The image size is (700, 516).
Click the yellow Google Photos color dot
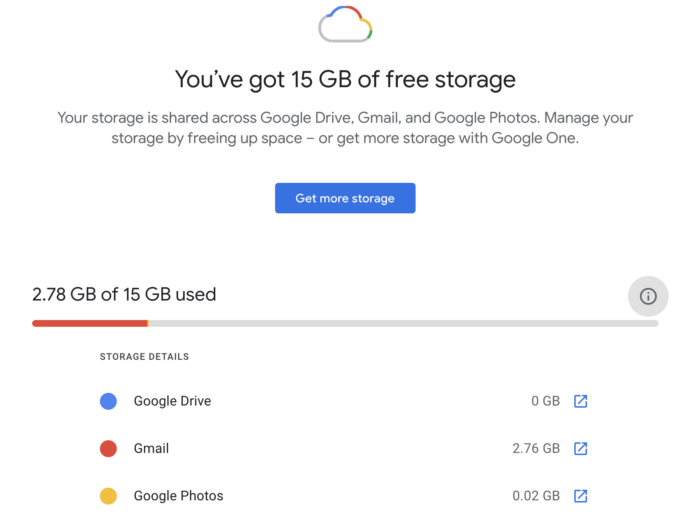pos(109,496)
